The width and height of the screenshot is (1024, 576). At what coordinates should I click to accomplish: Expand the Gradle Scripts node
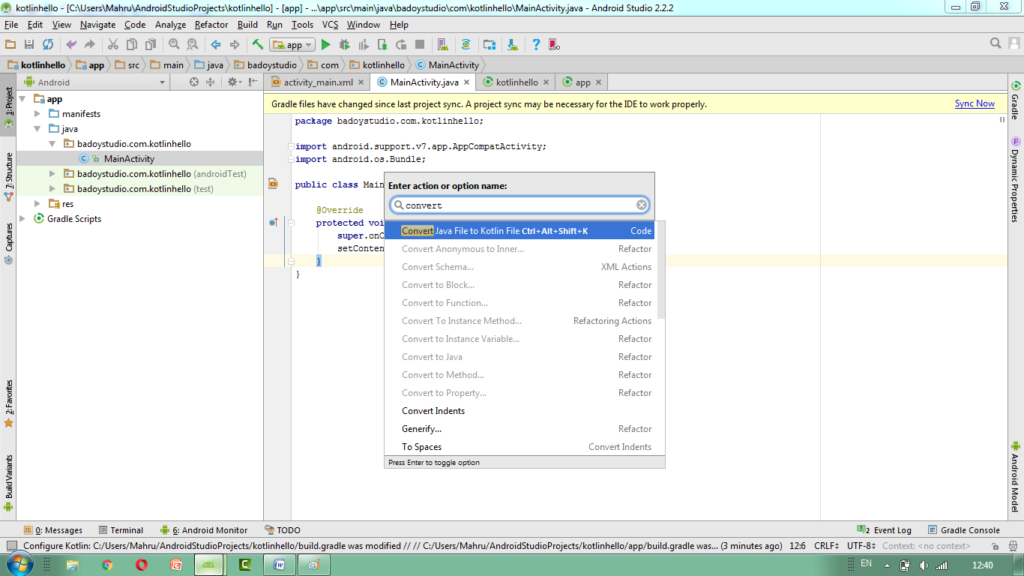click(x=25, y=219)
